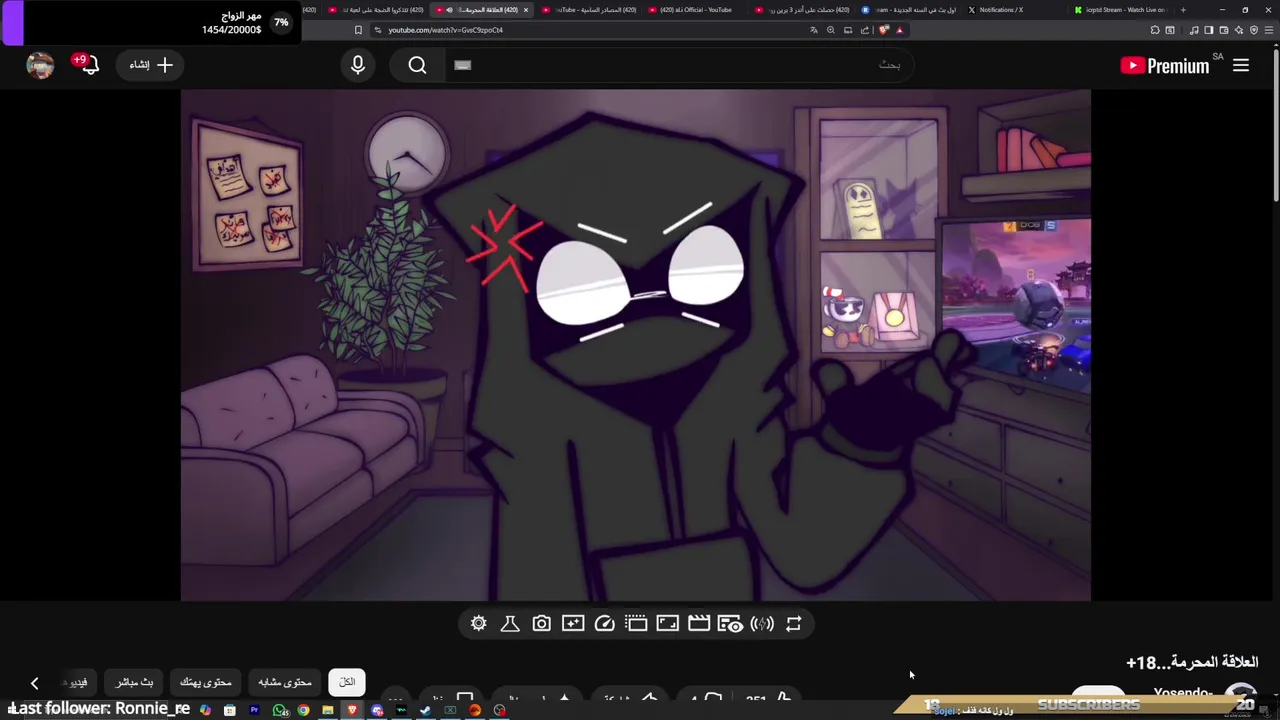1280x720 pixels.
Task: Click the translate page icon in the address bar
Action: (x=813, y=30)
